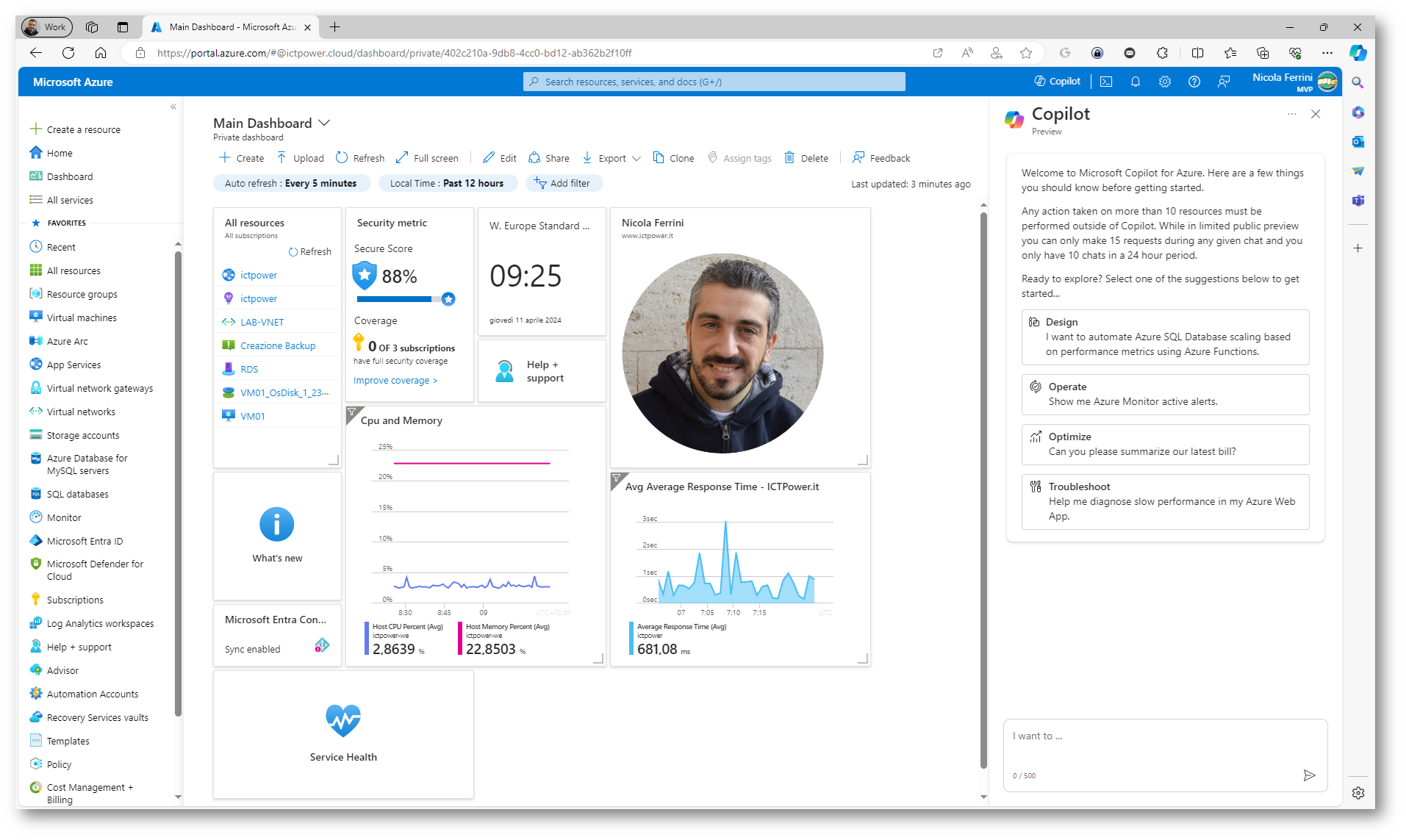Select the Operate Copilot suggestion

[1165, 395]
